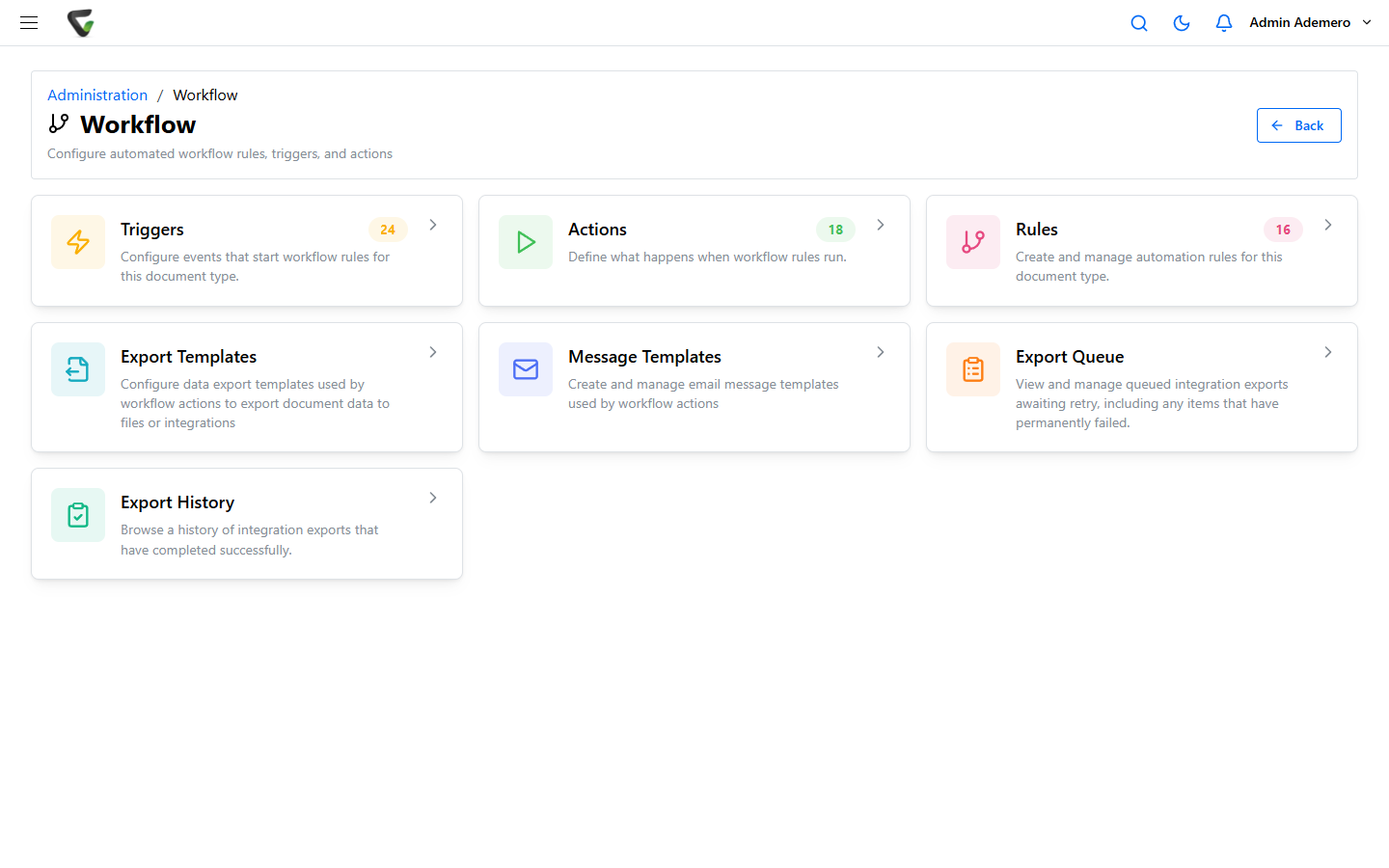Click 'Define what happens when workflow rules run.'

pos(707,257)
